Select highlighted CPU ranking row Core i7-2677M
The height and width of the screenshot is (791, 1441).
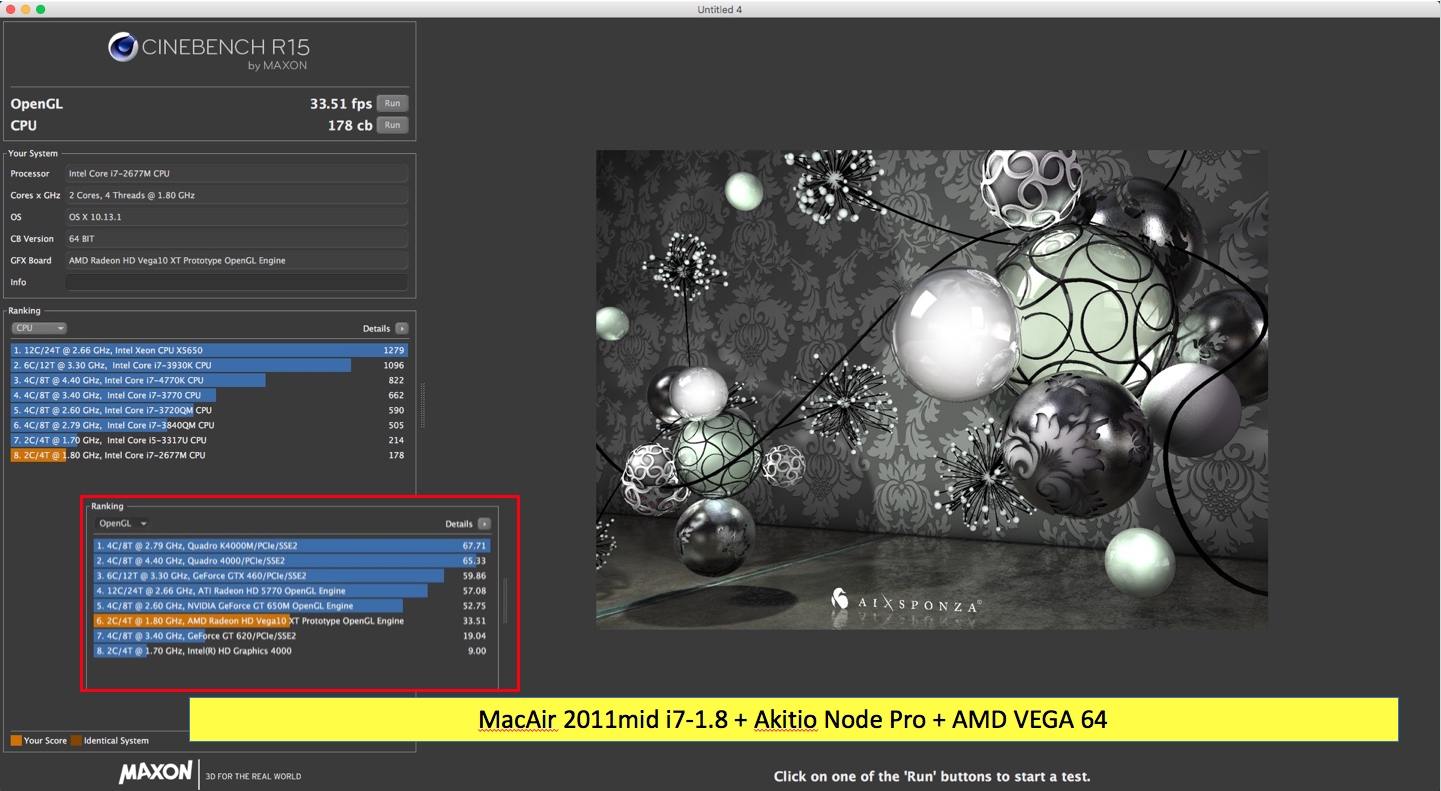point(209,455)
